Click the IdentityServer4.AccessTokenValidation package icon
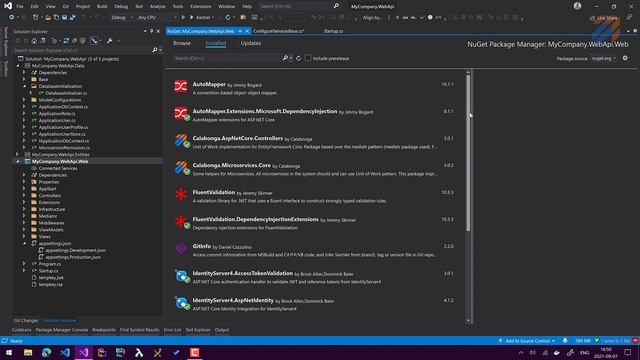The height and width of the screenshot is (360, 640). [x=181, y=276]
